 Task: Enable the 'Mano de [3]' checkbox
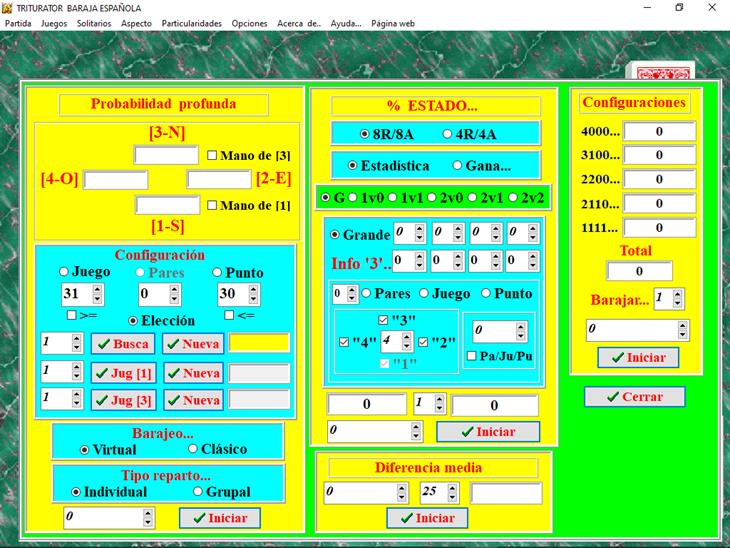click(x=212, y=155)
